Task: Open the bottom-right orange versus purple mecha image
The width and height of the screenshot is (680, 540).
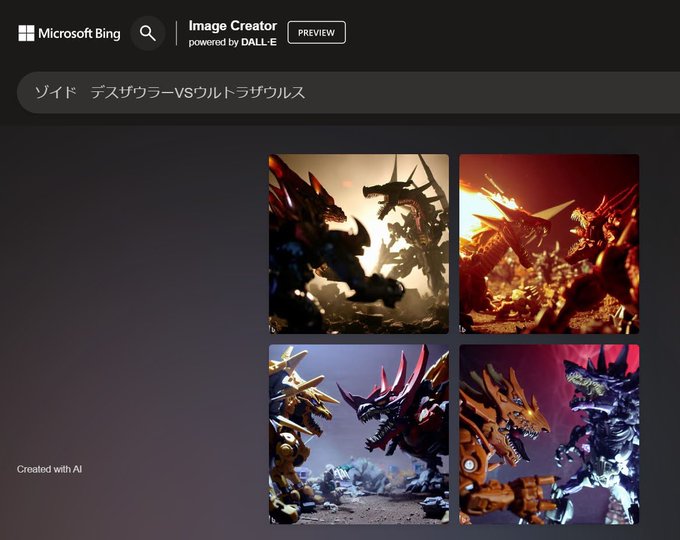Action: pos(549,434)
